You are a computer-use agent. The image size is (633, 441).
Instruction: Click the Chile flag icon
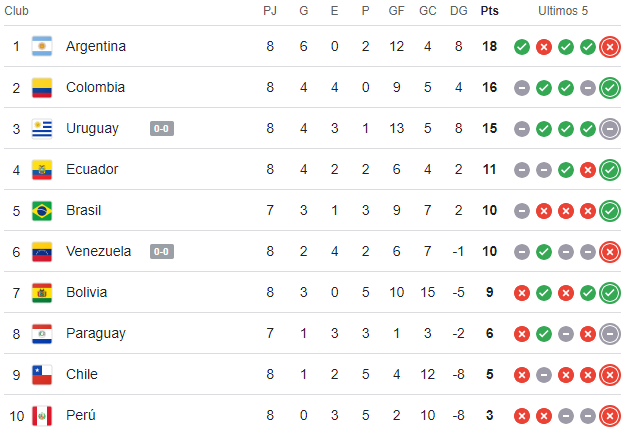(41, 374)
